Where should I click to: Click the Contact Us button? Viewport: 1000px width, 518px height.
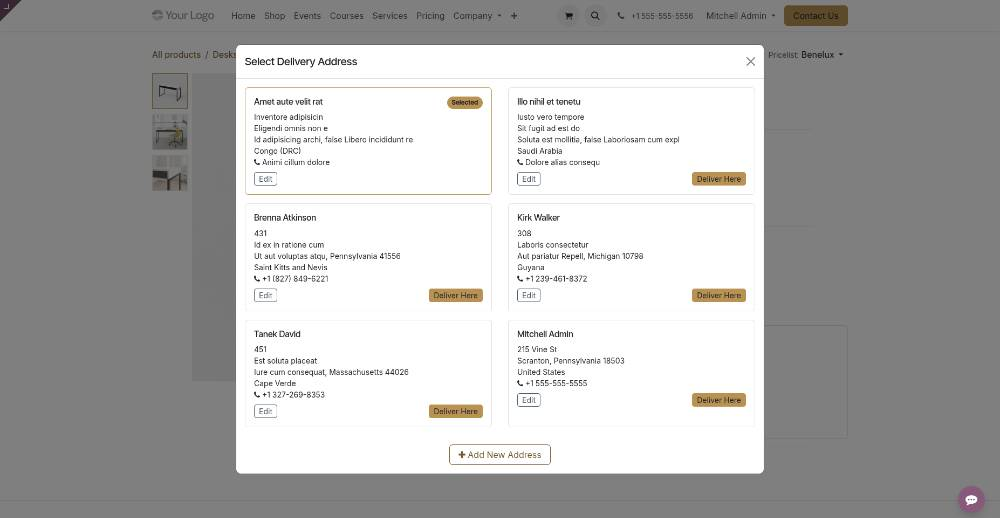pos(816,16)
